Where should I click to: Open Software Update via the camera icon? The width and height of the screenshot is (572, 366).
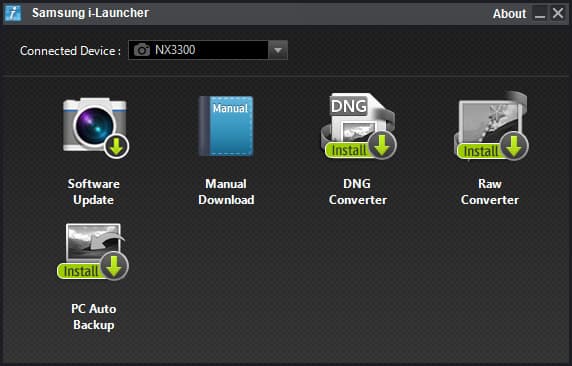tap(96, 128)
